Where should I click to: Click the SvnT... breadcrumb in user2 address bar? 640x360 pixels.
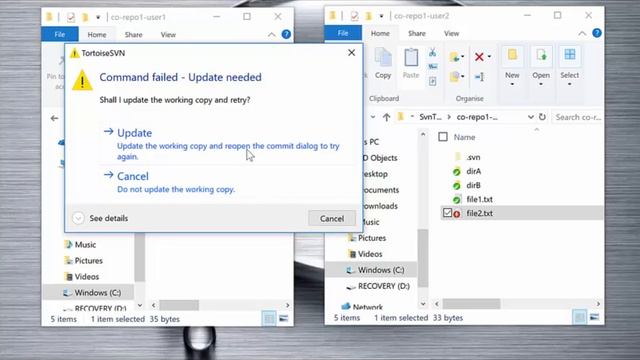click(x=430, y=117)
